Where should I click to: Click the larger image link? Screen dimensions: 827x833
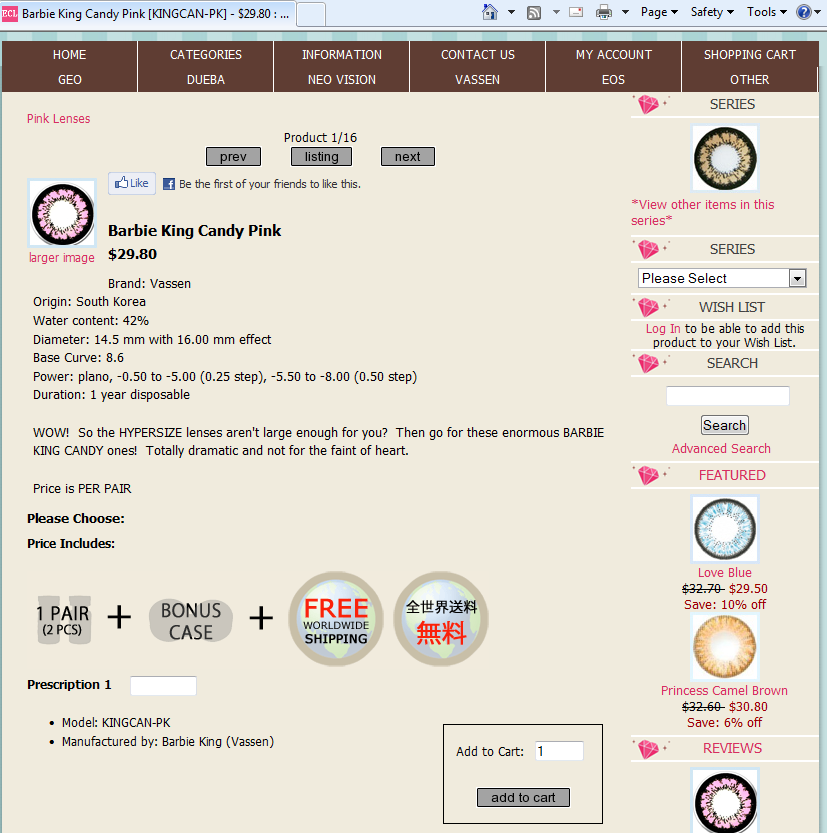[x=62, y=258]
